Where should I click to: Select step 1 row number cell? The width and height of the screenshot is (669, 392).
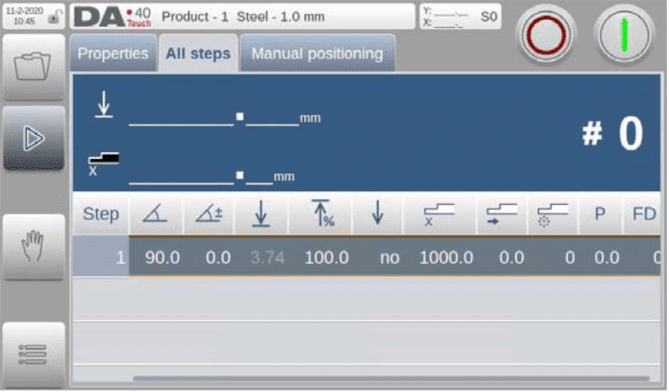point(101,257)
